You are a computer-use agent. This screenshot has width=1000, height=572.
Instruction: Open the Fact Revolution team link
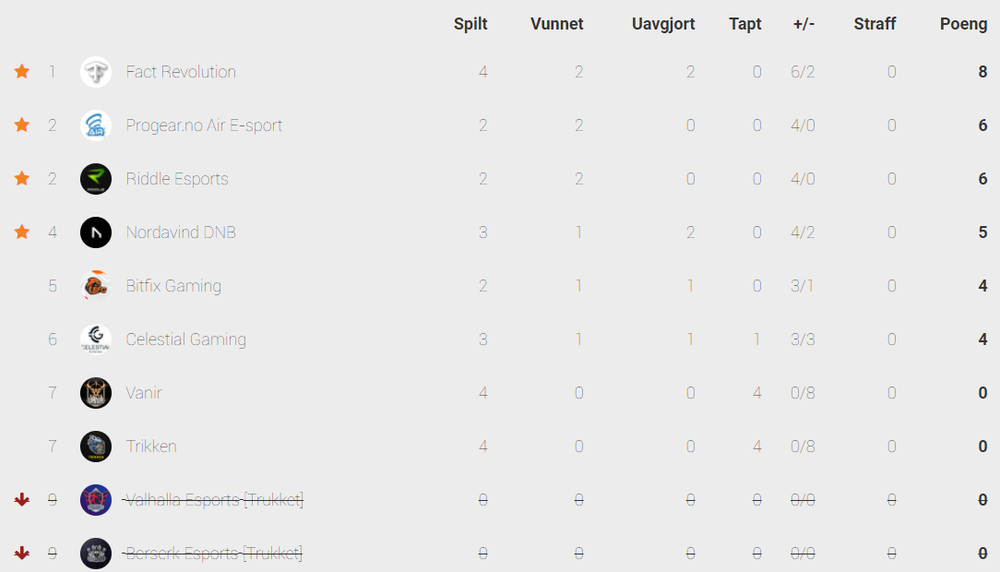(x=180, y=72)
